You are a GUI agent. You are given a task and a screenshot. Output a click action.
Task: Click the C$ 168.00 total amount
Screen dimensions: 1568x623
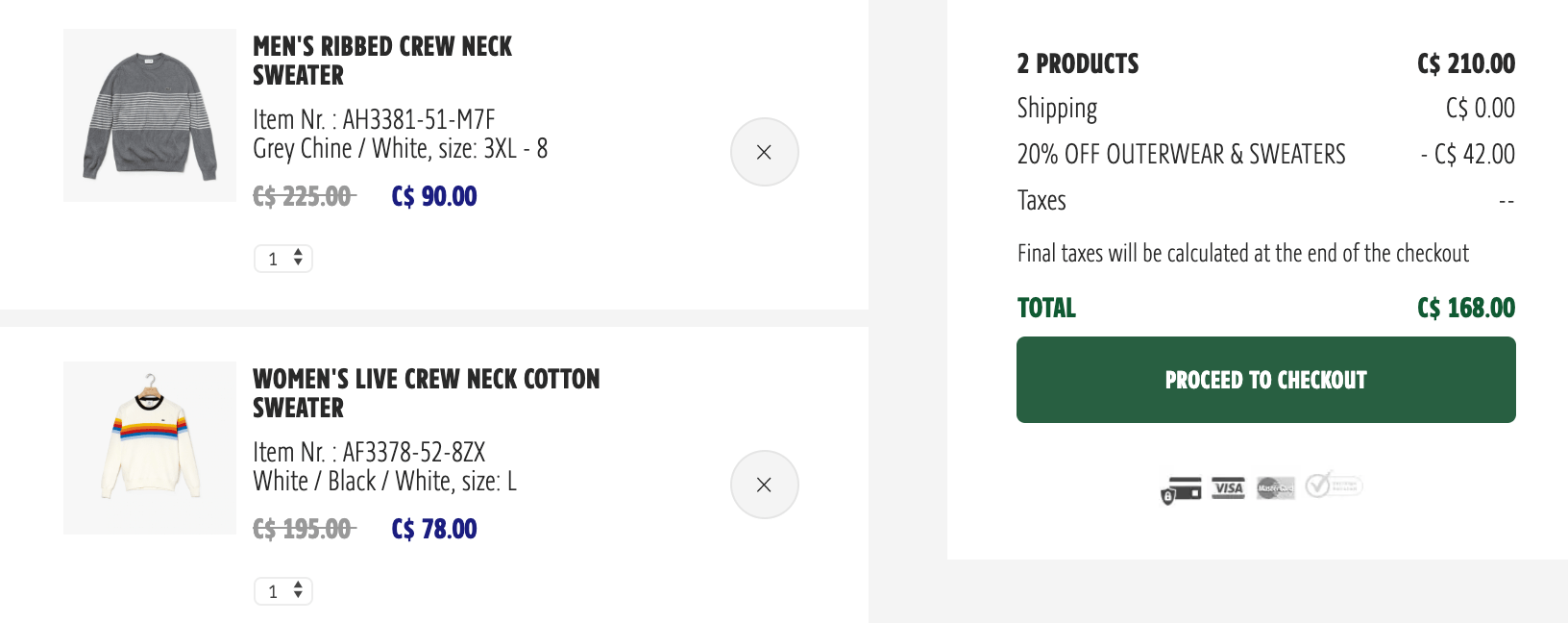coord(1466,308)
